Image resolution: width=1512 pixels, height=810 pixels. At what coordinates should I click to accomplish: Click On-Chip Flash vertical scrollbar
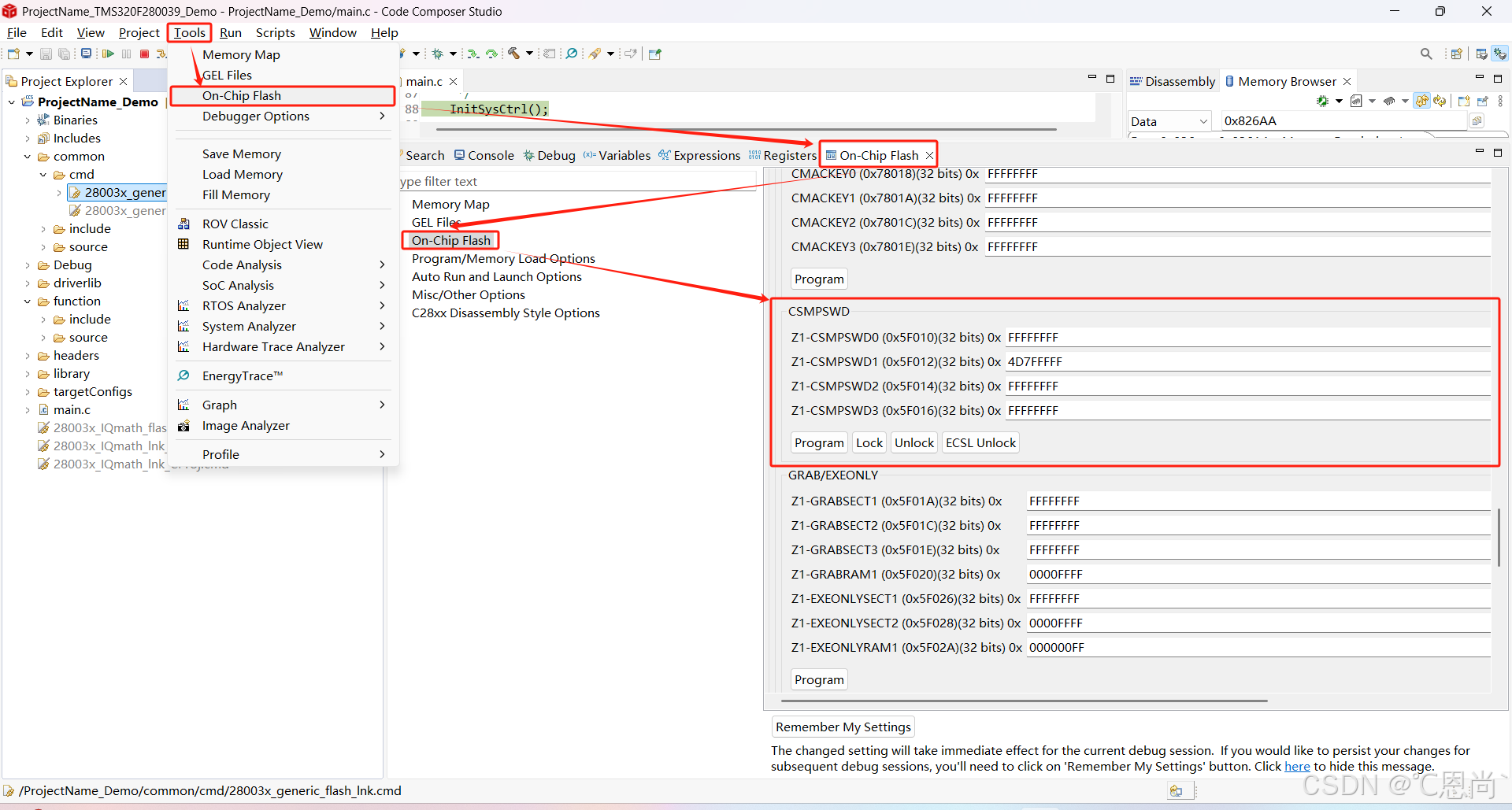1499,537
